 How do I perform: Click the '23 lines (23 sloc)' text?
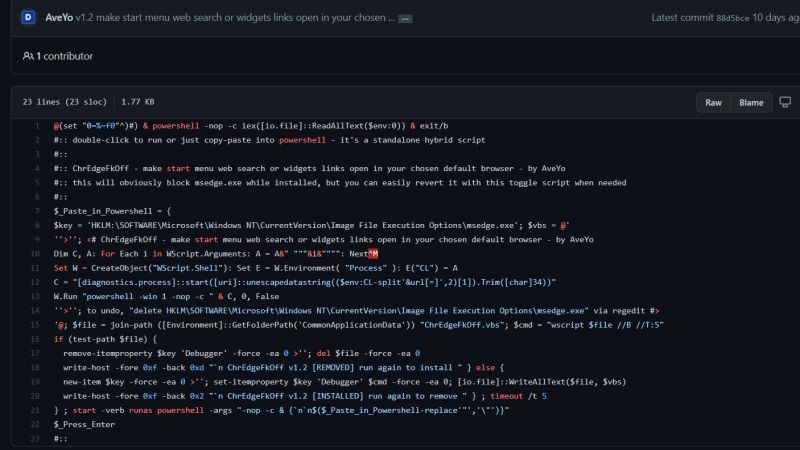point(65,102)
